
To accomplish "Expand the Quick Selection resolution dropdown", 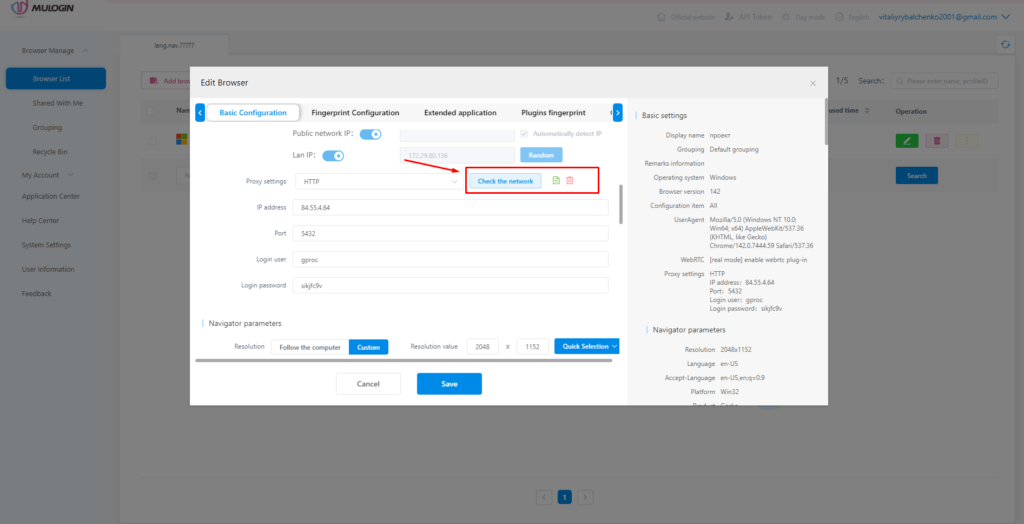I will tap(587, 346).
